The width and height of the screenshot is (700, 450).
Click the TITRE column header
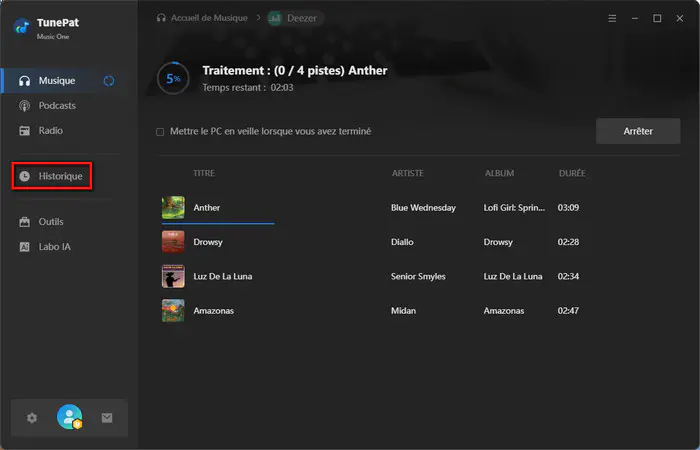[204, 173]
